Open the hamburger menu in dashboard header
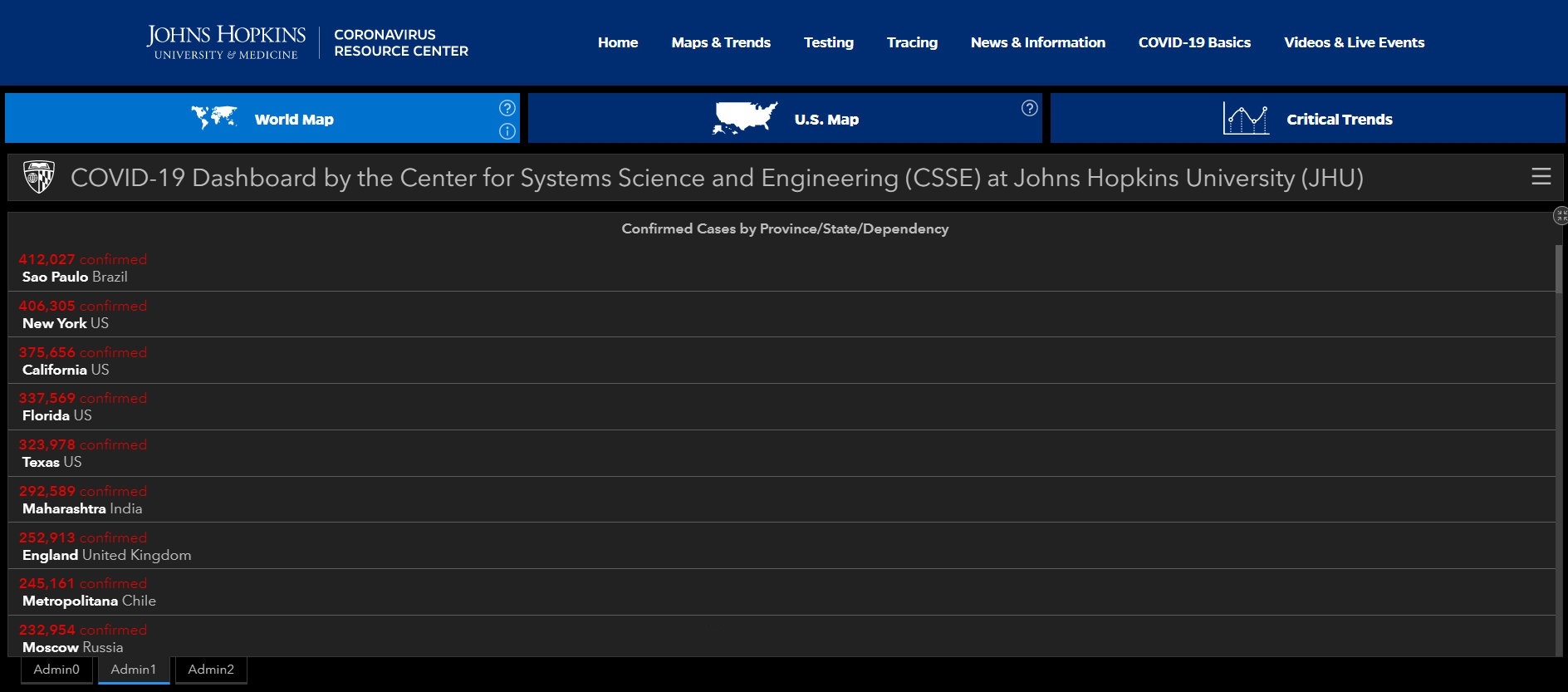Image resolution: width=1568 pixels, height=692 pixels. pos(1541,177)
